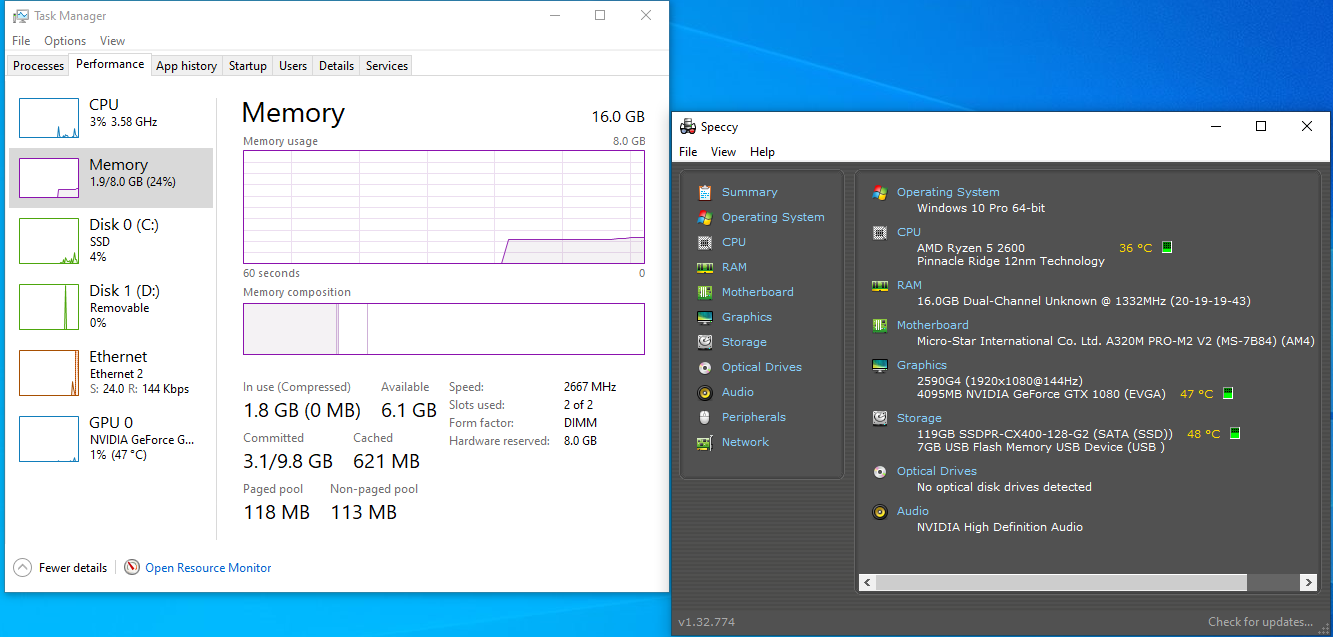
Task: Click the drive icon beside Storage summary heading
Action: click(880, 418)
